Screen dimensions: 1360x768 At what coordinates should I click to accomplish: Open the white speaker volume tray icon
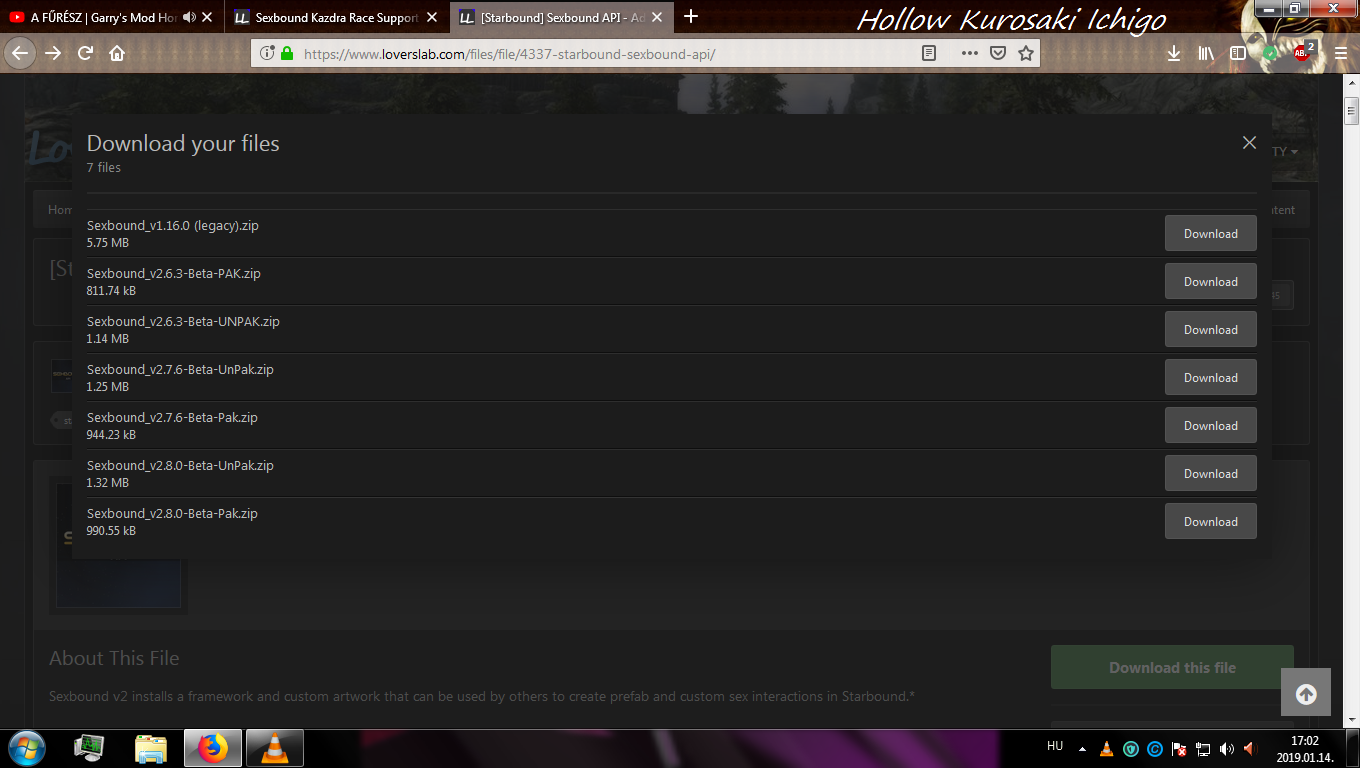click(1227, 748)
